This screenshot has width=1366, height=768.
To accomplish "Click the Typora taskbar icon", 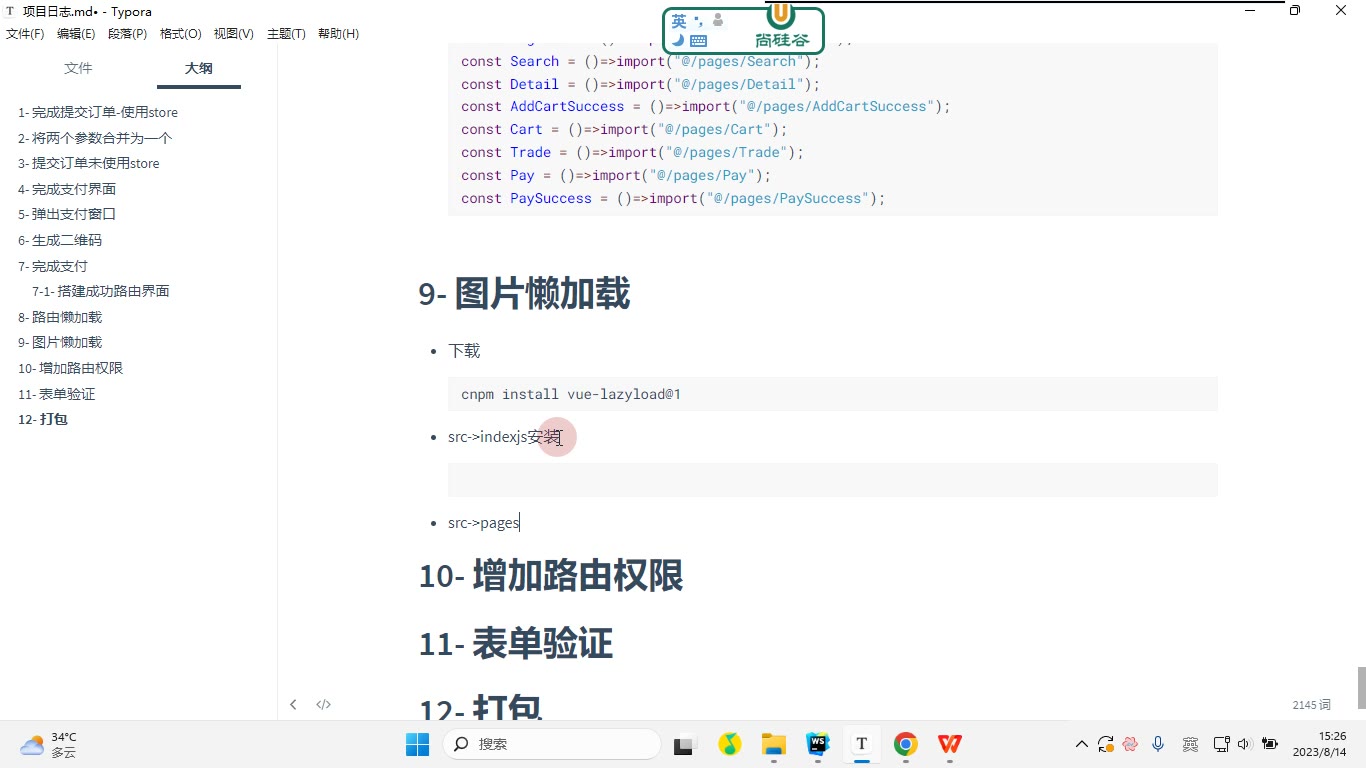I will coord(861,744).
